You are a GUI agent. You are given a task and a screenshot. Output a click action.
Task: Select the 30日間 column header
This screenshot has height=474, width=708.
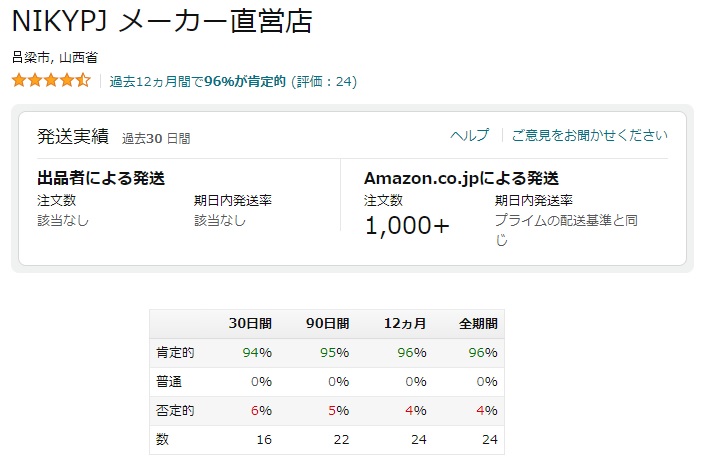pyautogui.click(x=250, y=324)
